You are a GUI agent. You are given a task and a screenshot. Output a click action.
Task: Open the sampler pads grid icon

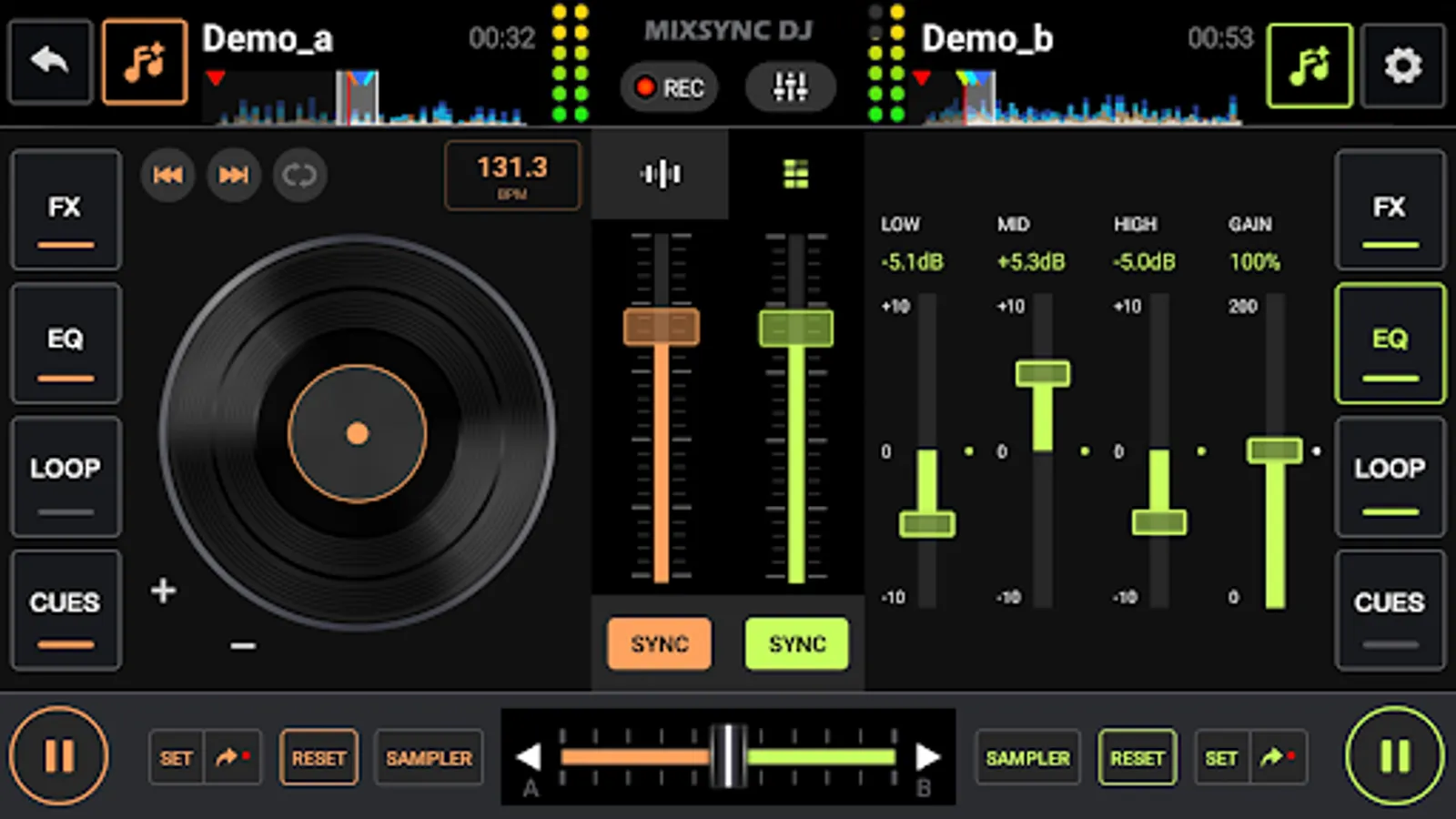click(795, 173)
